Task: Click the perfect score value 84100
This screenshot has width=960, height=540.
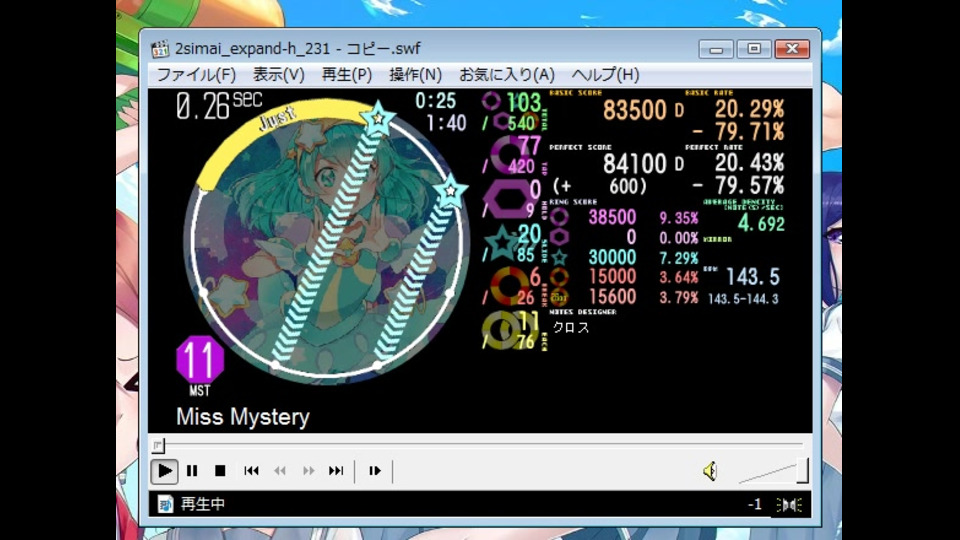Action: coord(635,163)
